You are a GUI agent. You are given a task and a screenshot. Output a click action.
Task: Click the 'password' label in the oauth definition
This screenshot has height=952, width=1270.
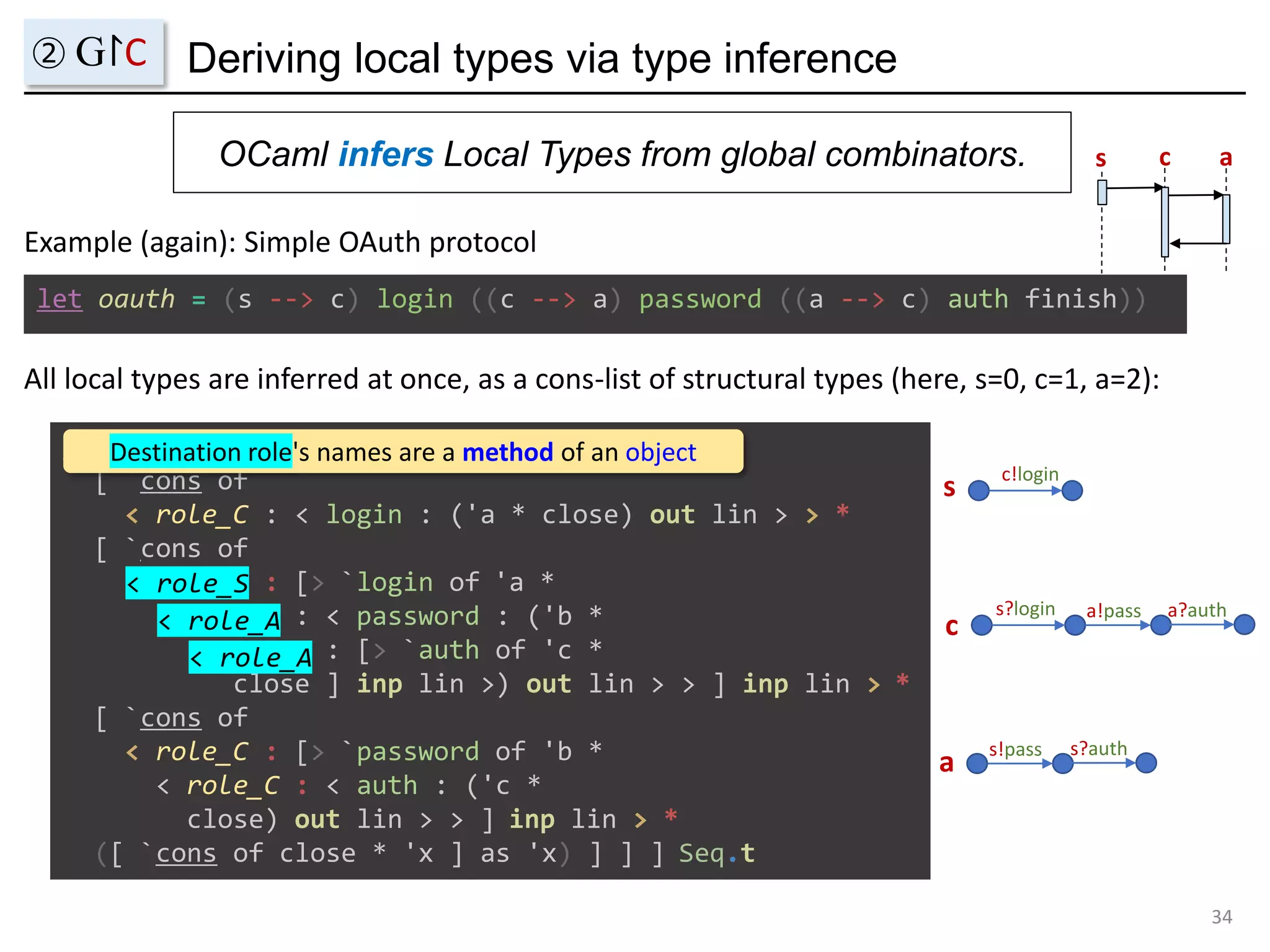point(700,299)
